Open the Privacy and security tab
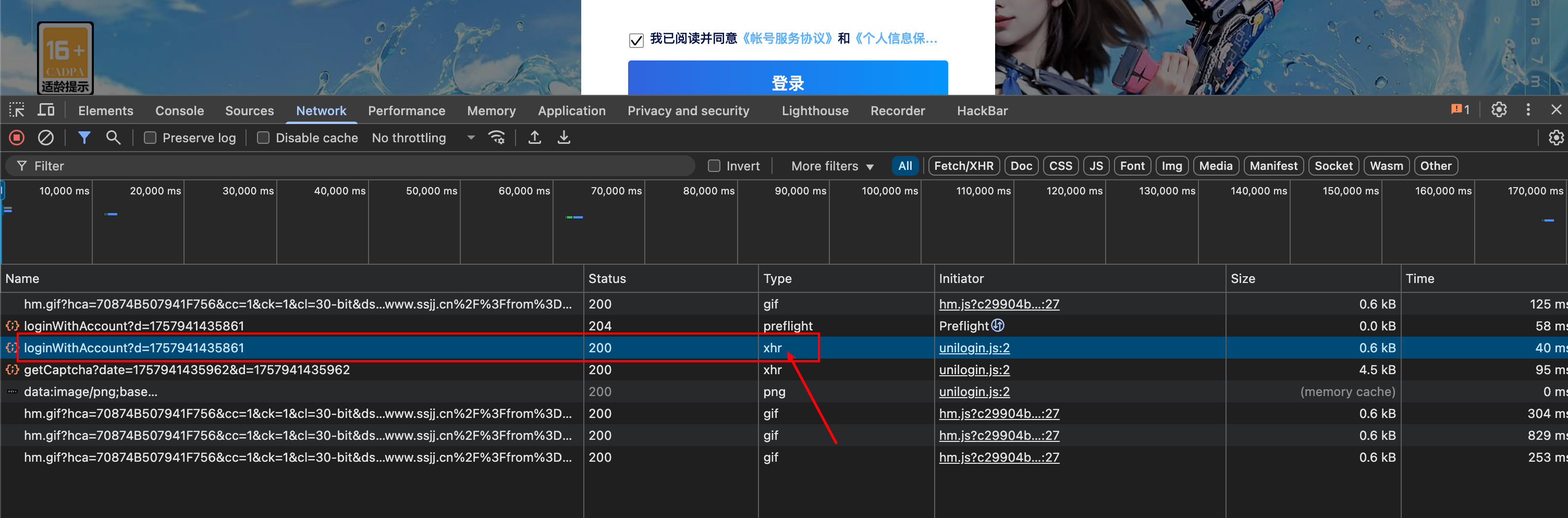Viewport: 1568px width, 518px height. click(x=689, y=111)
